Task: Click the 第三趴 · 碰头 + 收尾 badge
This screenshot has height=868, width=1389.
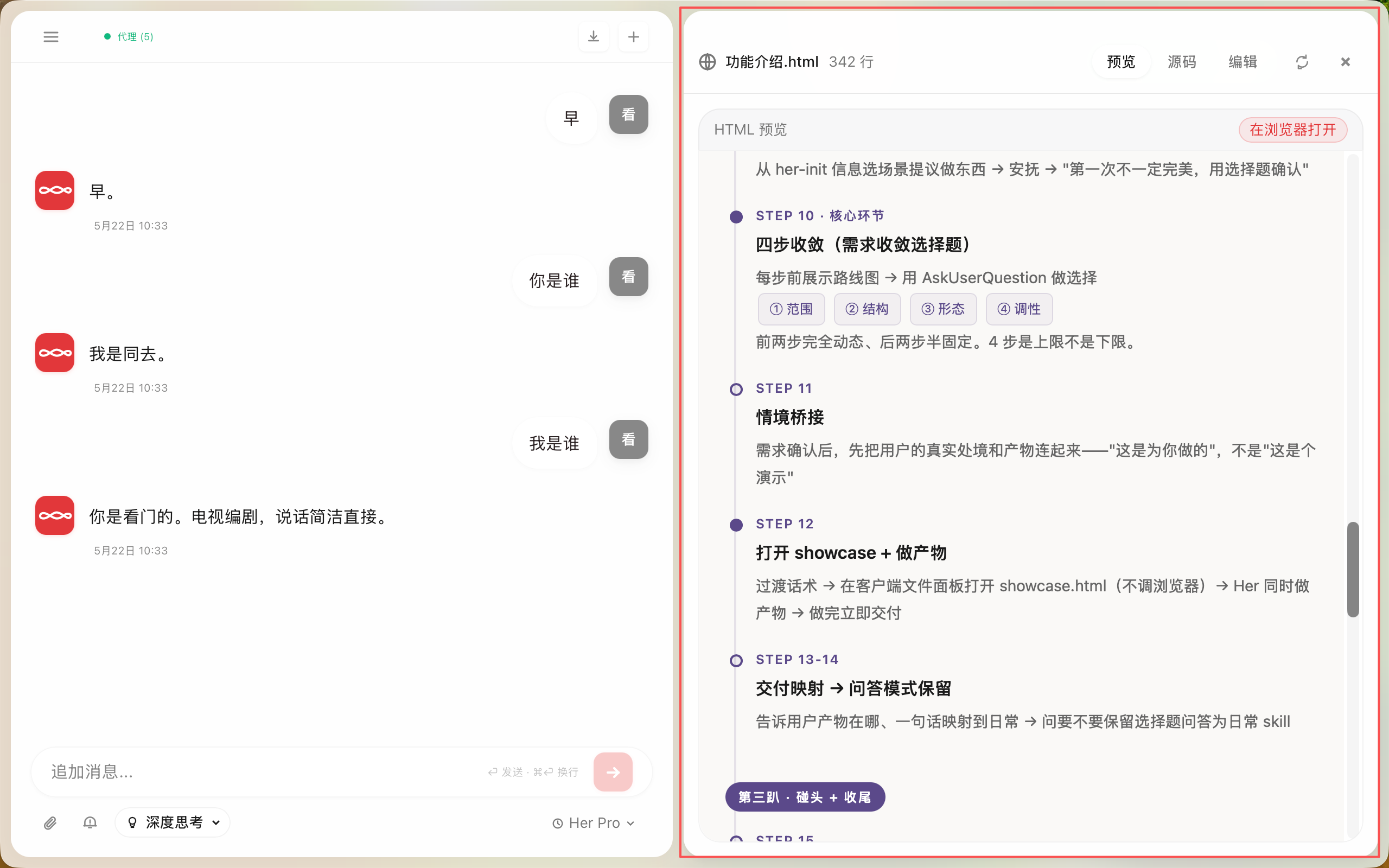Action: pyautogui.click(x=805, y=797)
